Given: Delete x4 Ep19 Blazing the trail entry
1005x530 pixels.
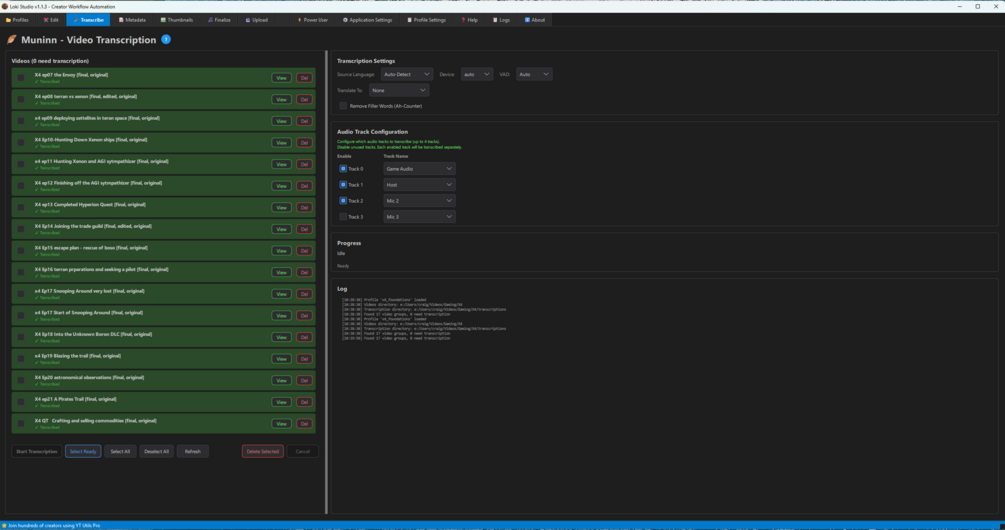Looking at the screenshot, I should point(304,359).
